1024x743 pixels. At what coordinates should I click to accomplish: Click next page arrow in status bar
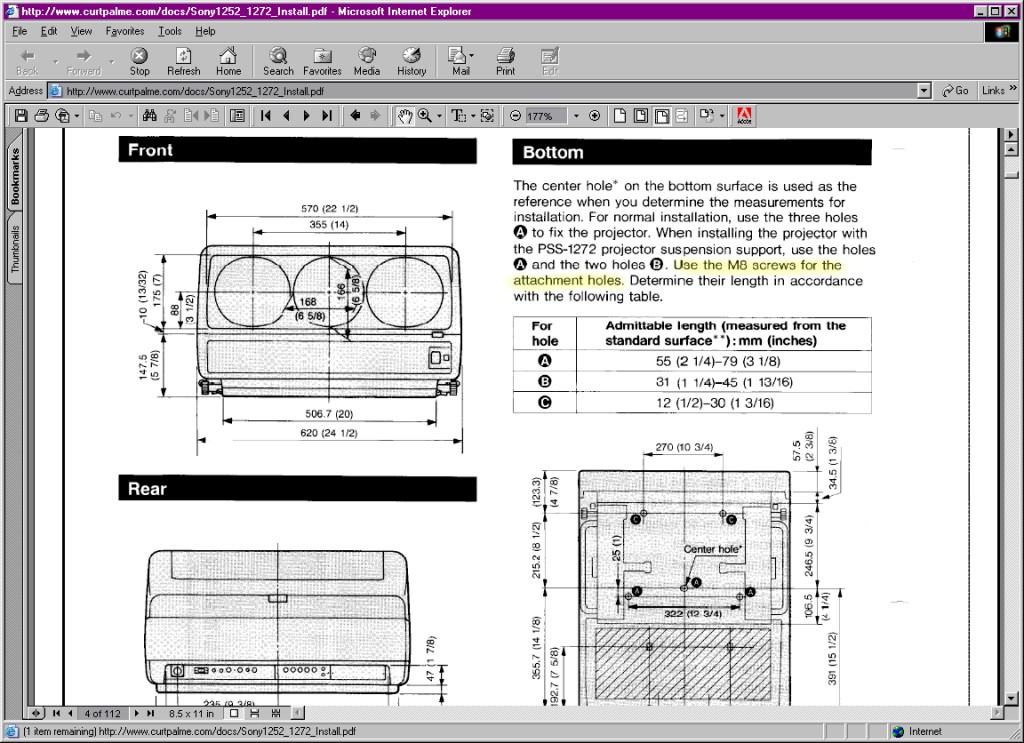(136, 714)
